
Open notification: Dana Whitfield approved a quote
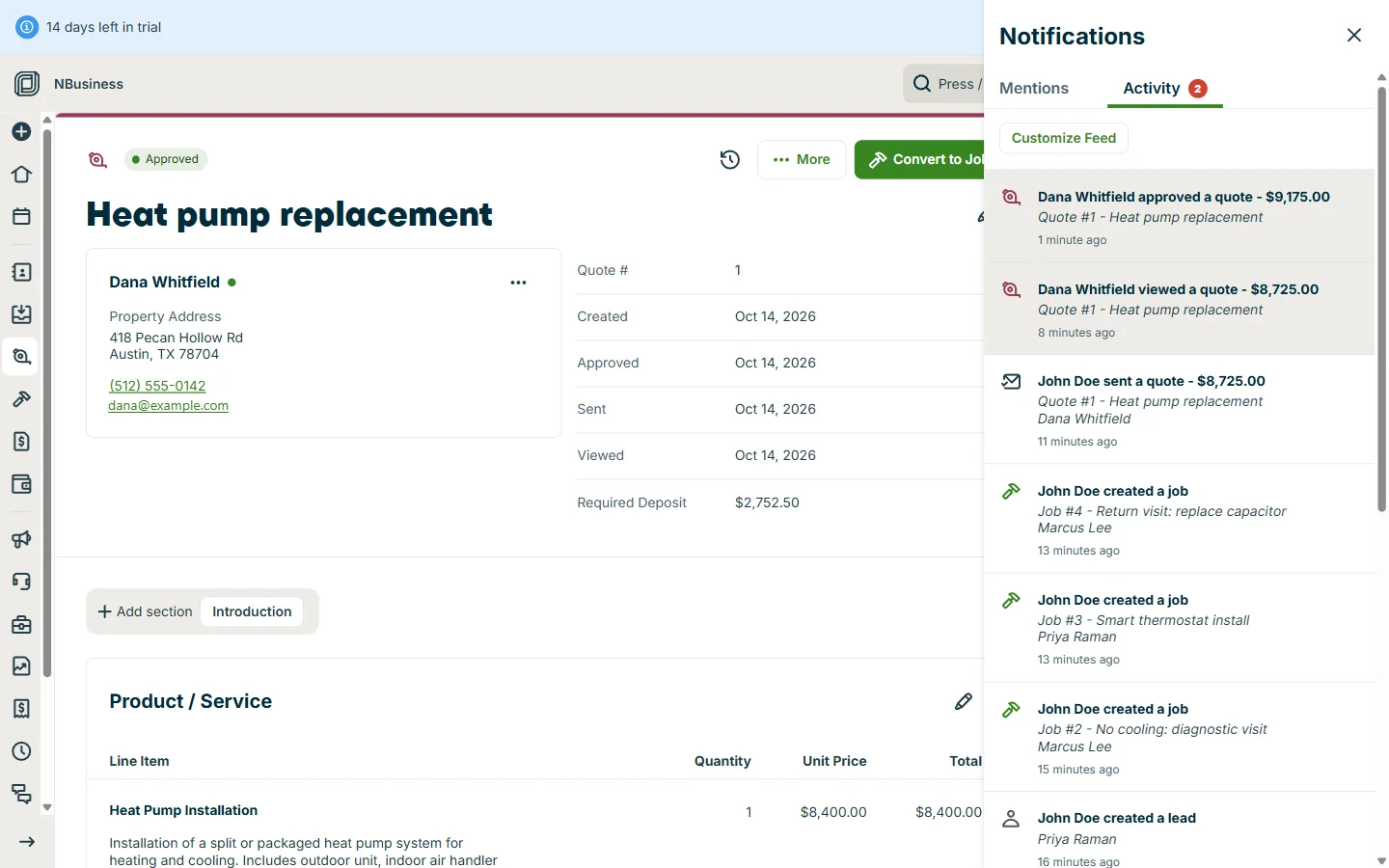click(1179, 216)
